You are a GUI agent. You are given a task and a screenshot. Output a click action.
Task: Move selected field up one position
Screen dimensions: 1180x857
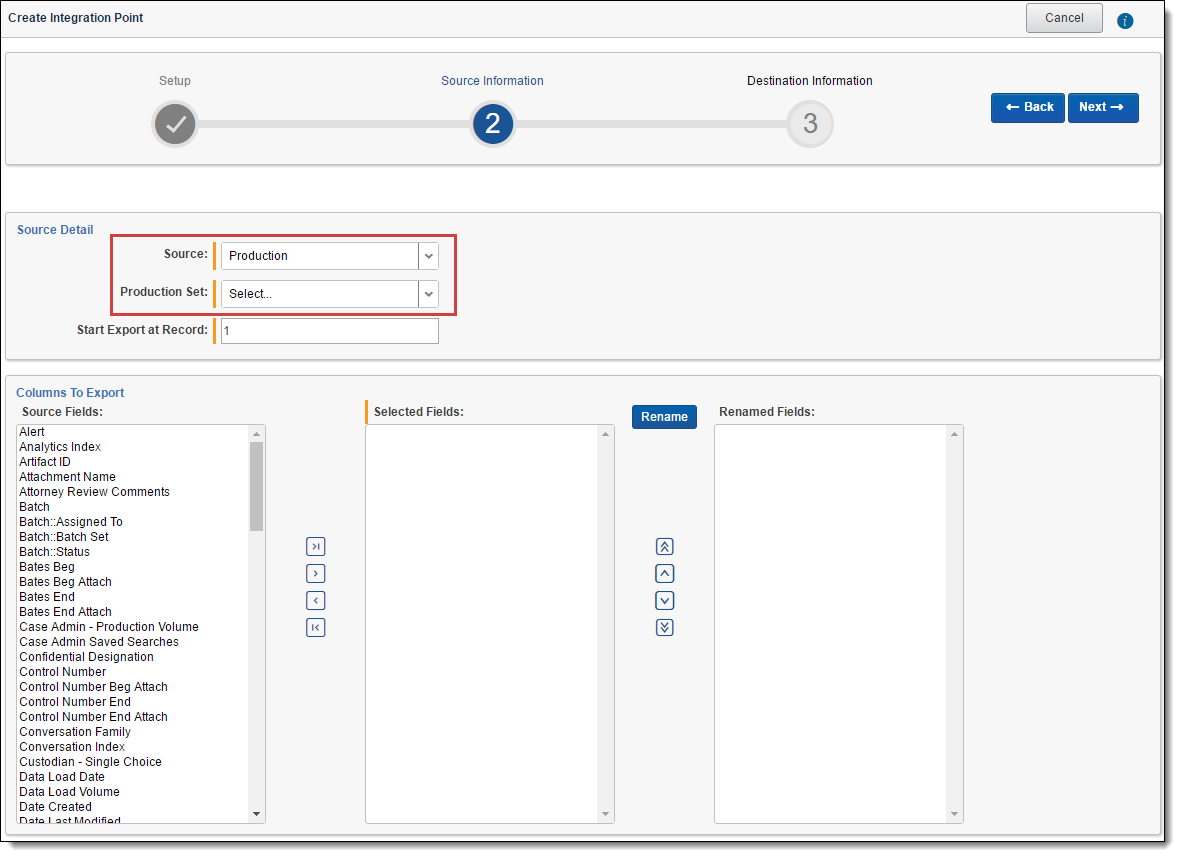click(665, 574)
